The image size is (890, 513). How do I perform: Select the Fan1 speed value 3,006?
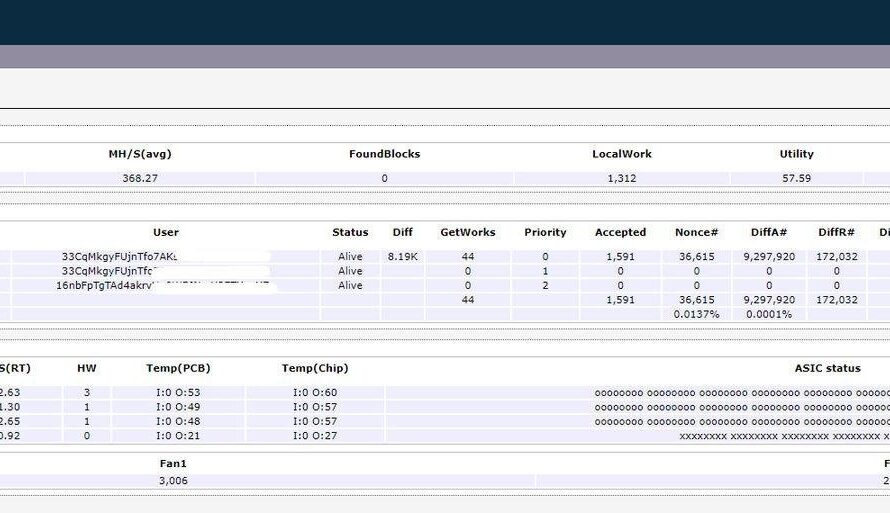173,481
